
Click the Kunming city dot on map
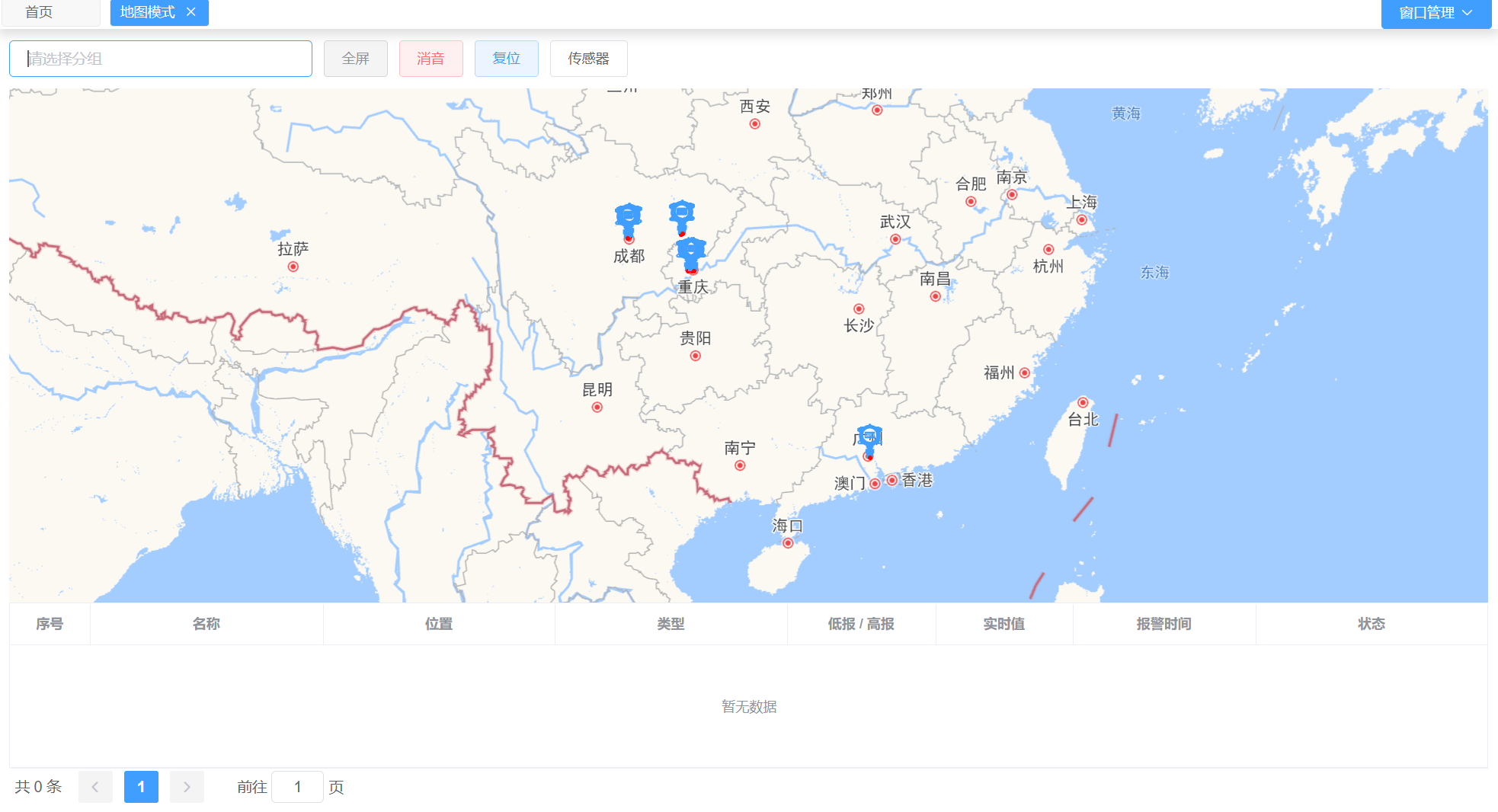pyautogui.click(x=597, y=408)
